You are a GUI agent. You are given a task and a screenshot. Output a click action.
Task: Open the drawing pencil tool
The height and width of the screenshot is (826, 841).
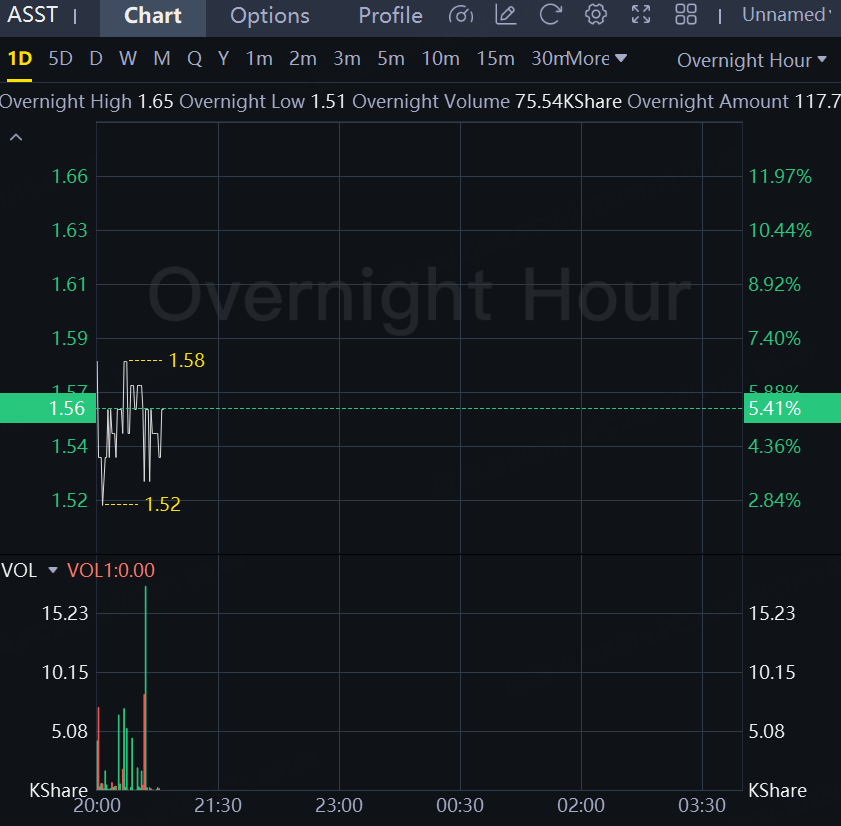click(x=506, y=15)
